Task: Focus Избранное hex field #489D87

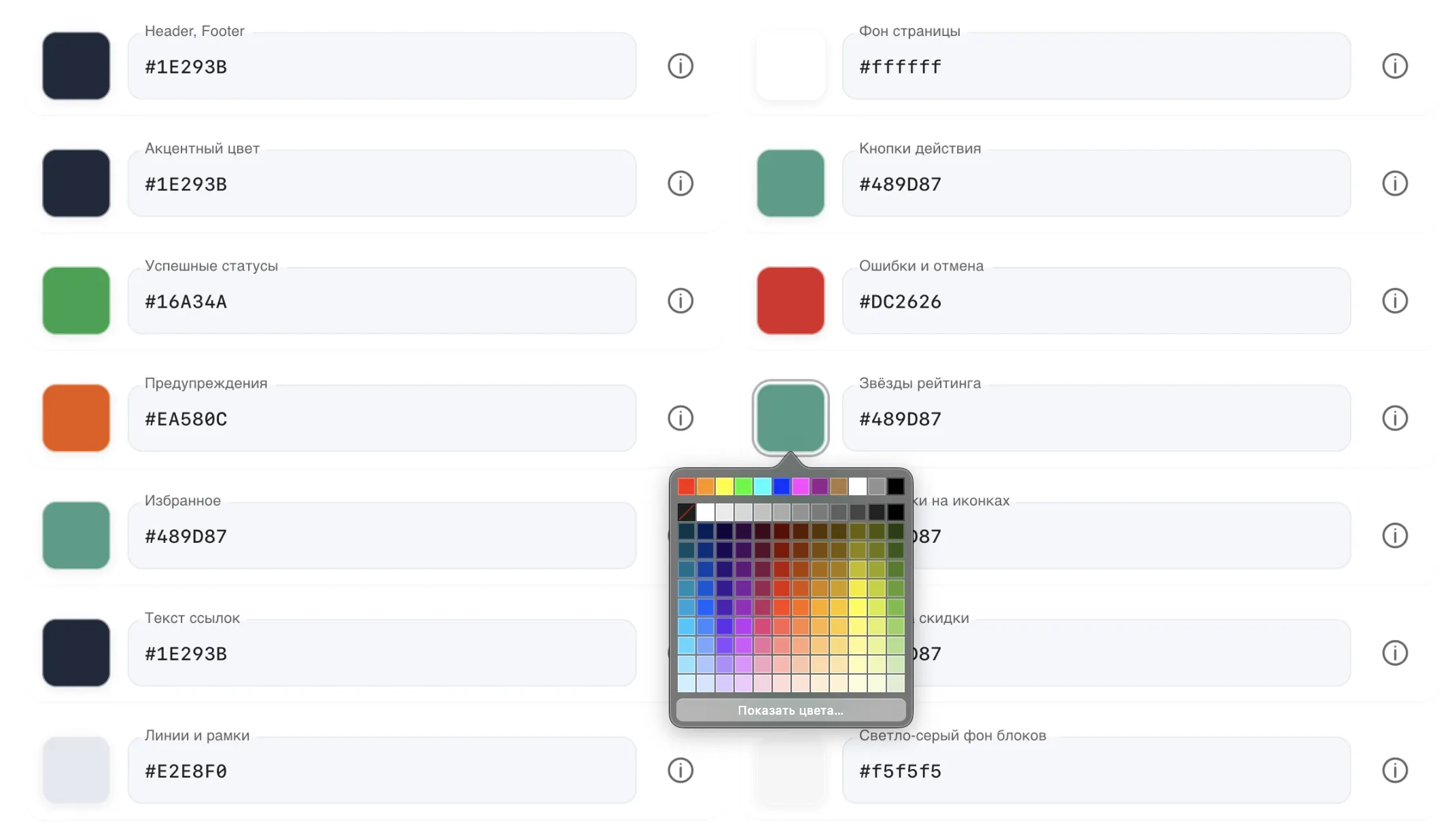Action: pyautogui.click(x=382, y=535)
